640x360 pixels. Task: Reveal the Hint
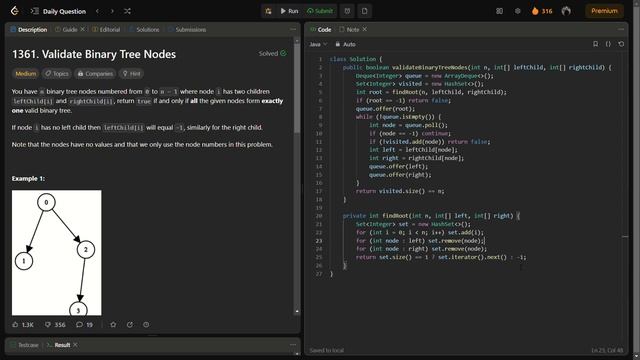coord(131,73)
